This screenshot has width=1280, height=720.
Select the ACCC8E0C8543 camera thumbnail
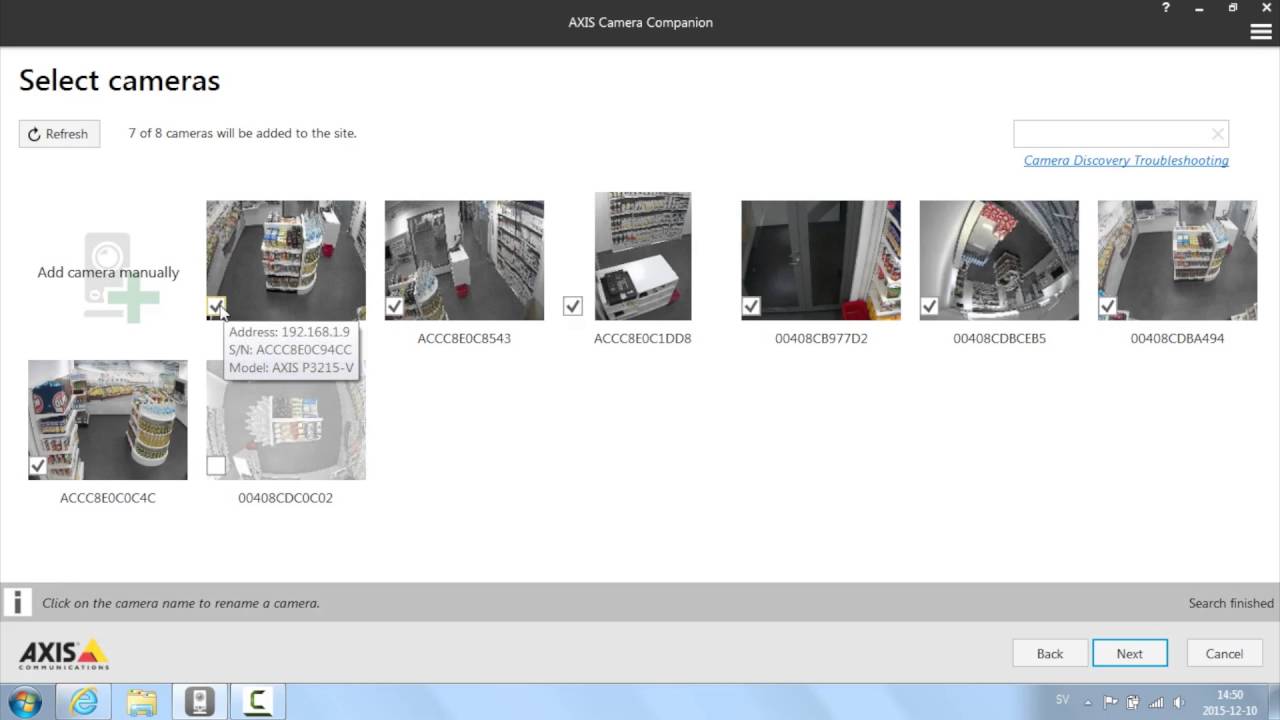pyautogui.click(x=464, y=260)
